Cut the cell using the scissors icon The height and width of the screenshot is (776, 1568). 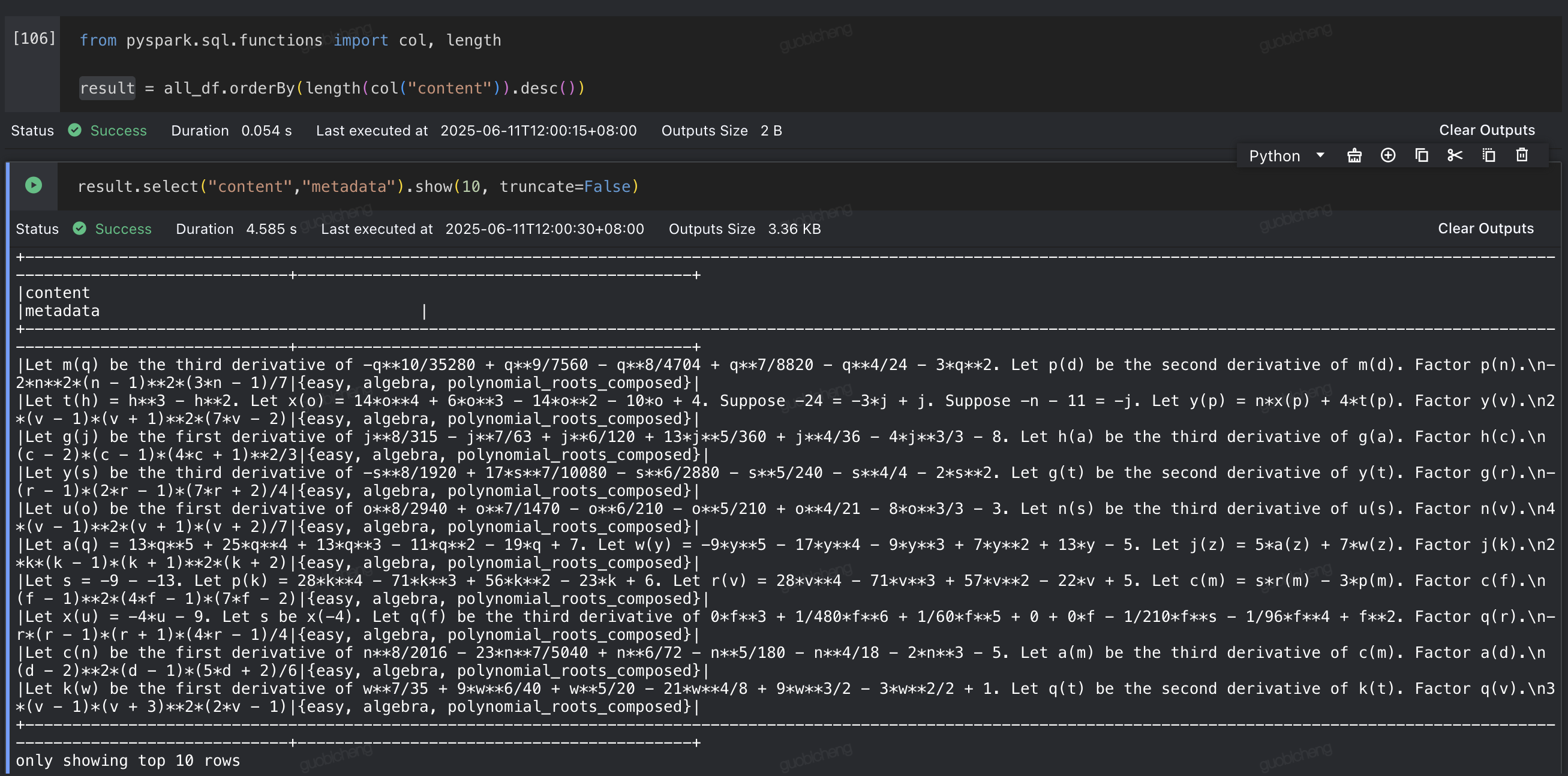[1454, 155]
